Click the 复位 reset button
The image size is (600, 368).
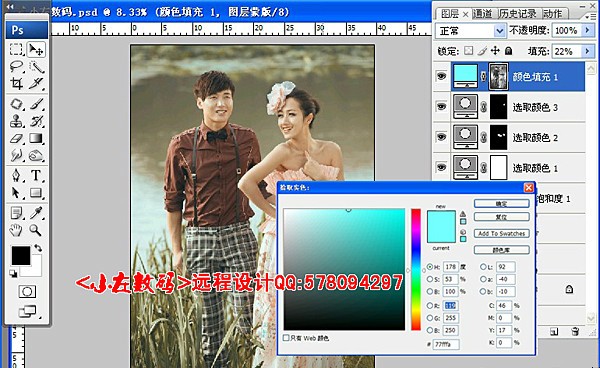[x=501, y=217]
